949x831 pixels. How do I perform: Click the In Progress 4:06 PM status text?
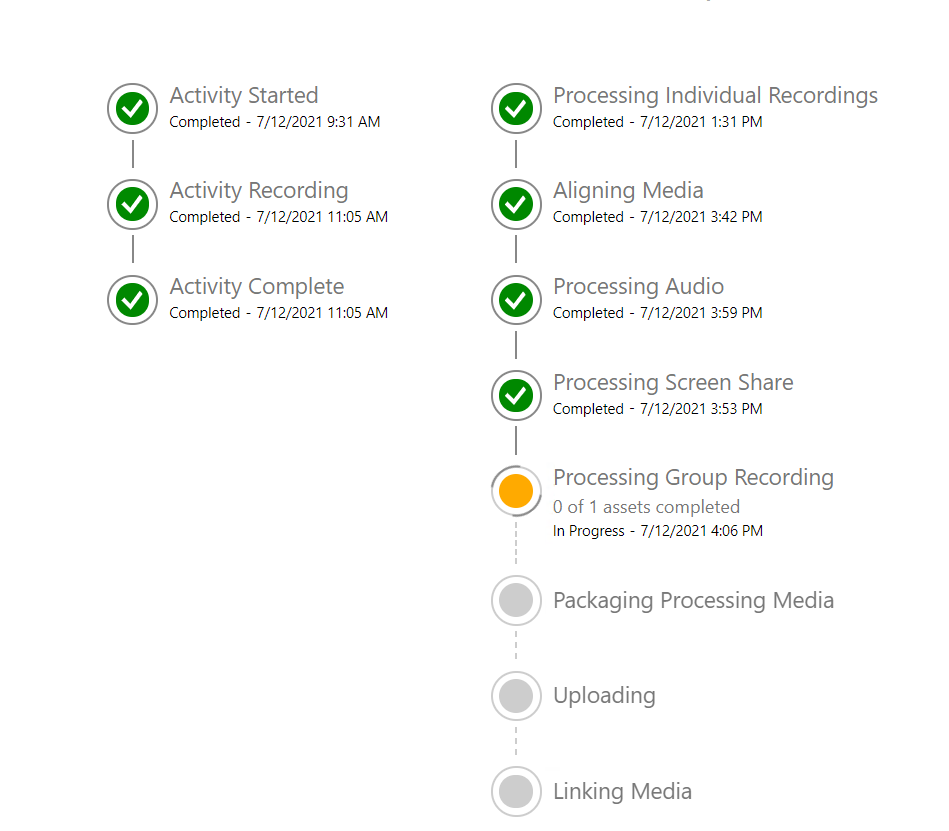click(x=658, y=531)
